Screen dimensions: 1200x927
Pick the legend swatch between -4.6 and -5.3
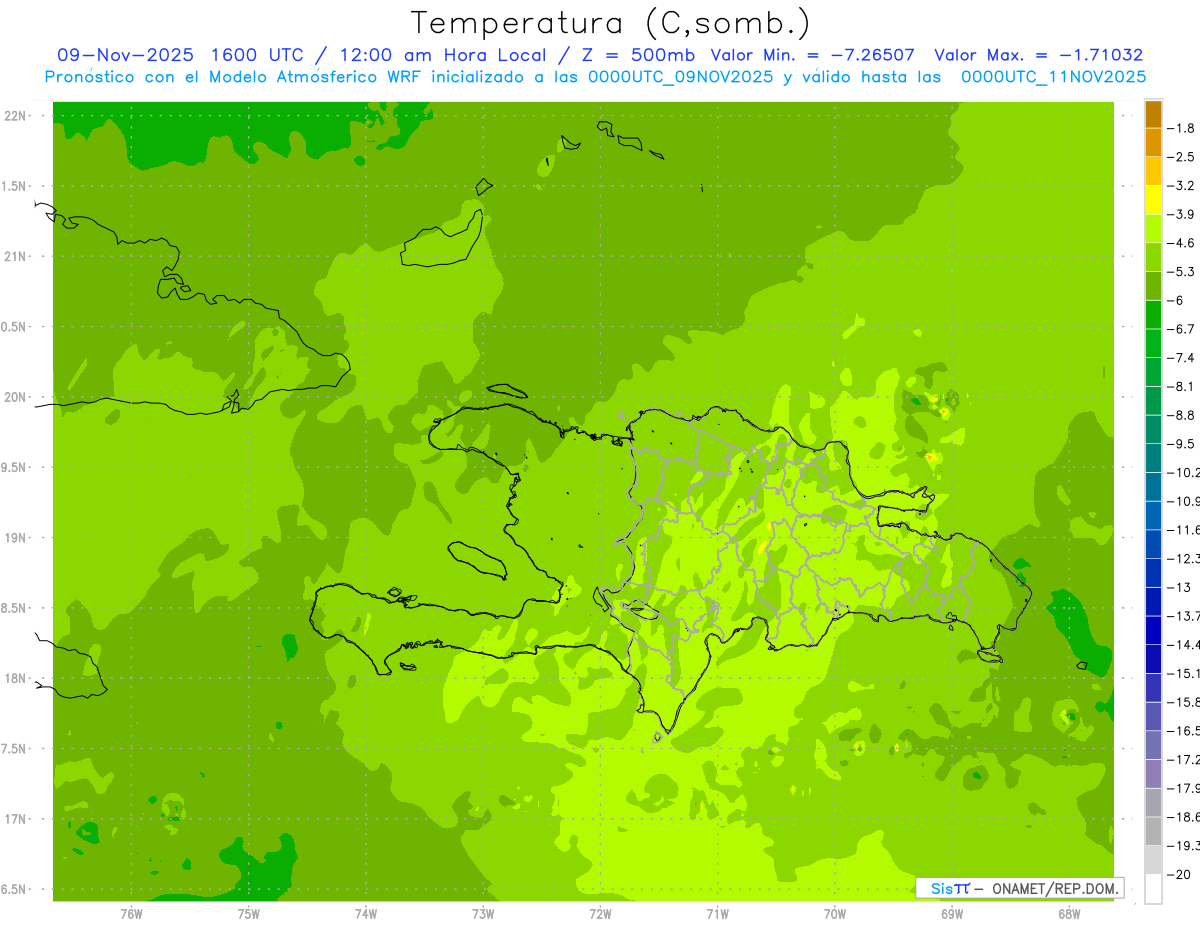(x=1153, y=257)
